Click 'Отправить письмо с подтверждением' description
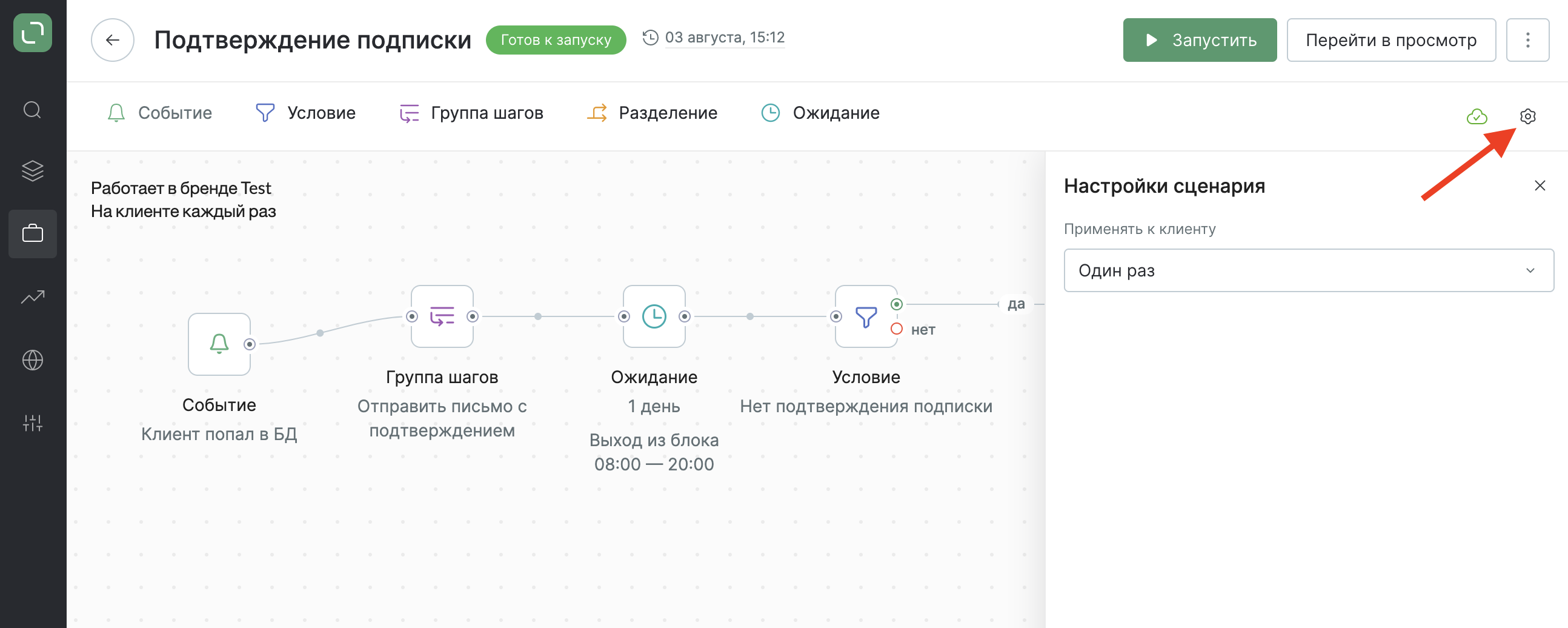 point(442,418)
